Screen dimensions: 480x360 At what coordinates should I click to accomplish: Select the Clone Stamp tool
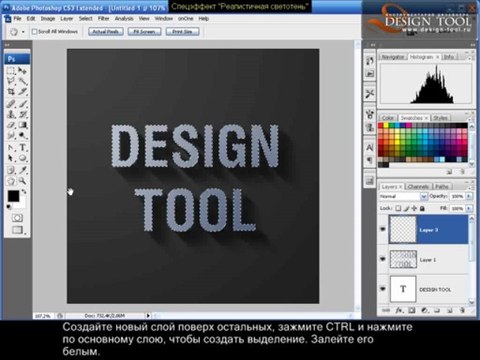[11, 115]
